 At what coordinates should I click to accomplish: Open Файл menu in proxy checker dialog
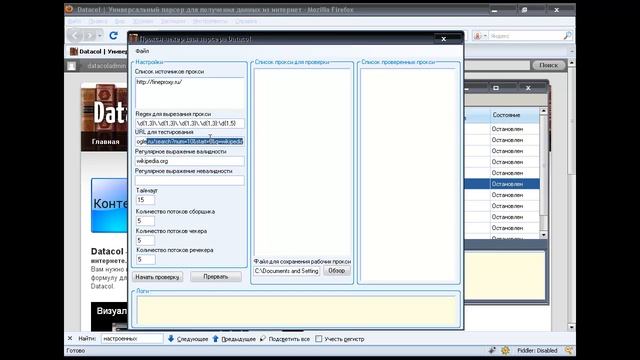[142, 51]
